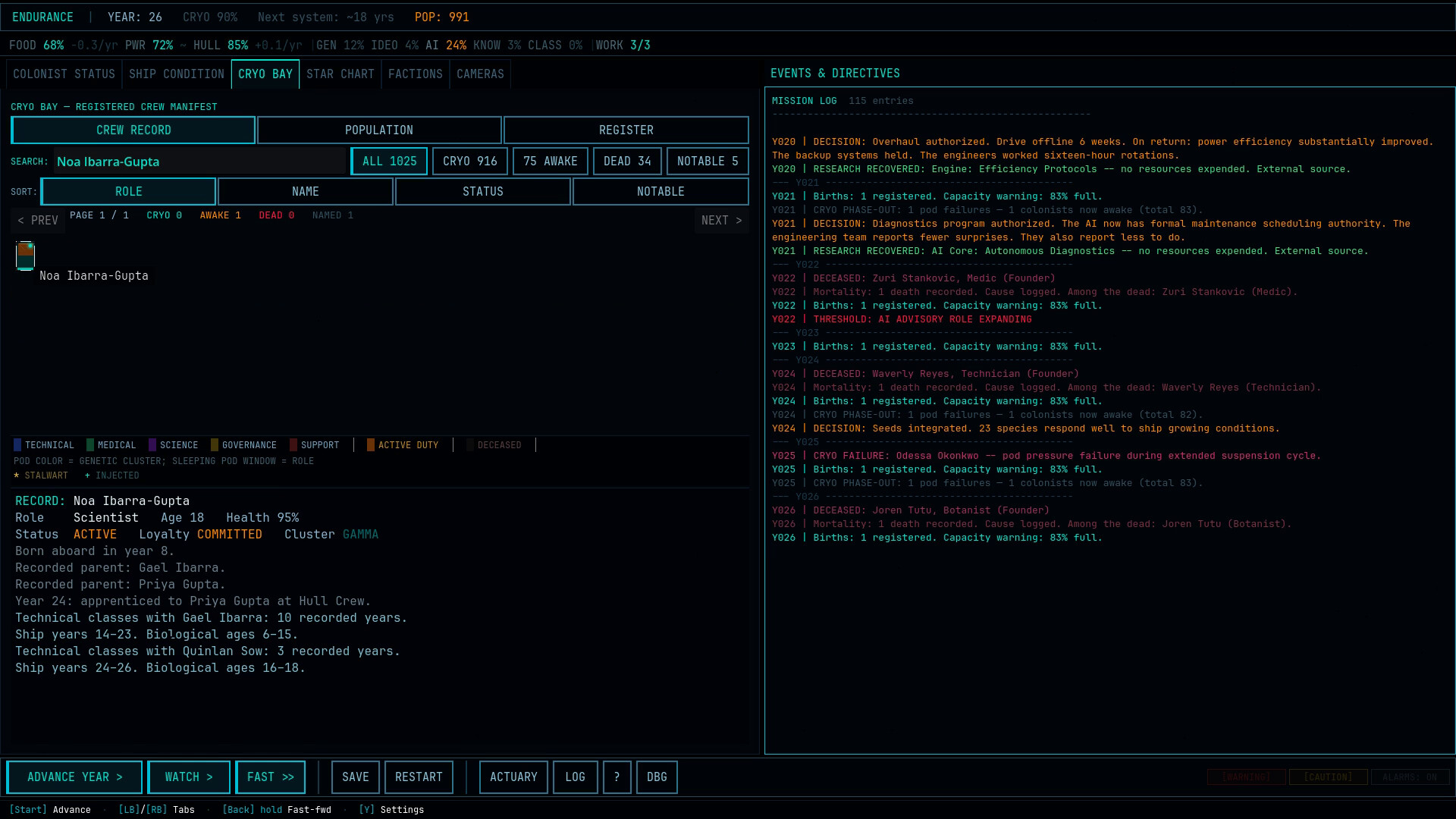Show the Crew Record view
1456x819 pixels.
point(133,130)
